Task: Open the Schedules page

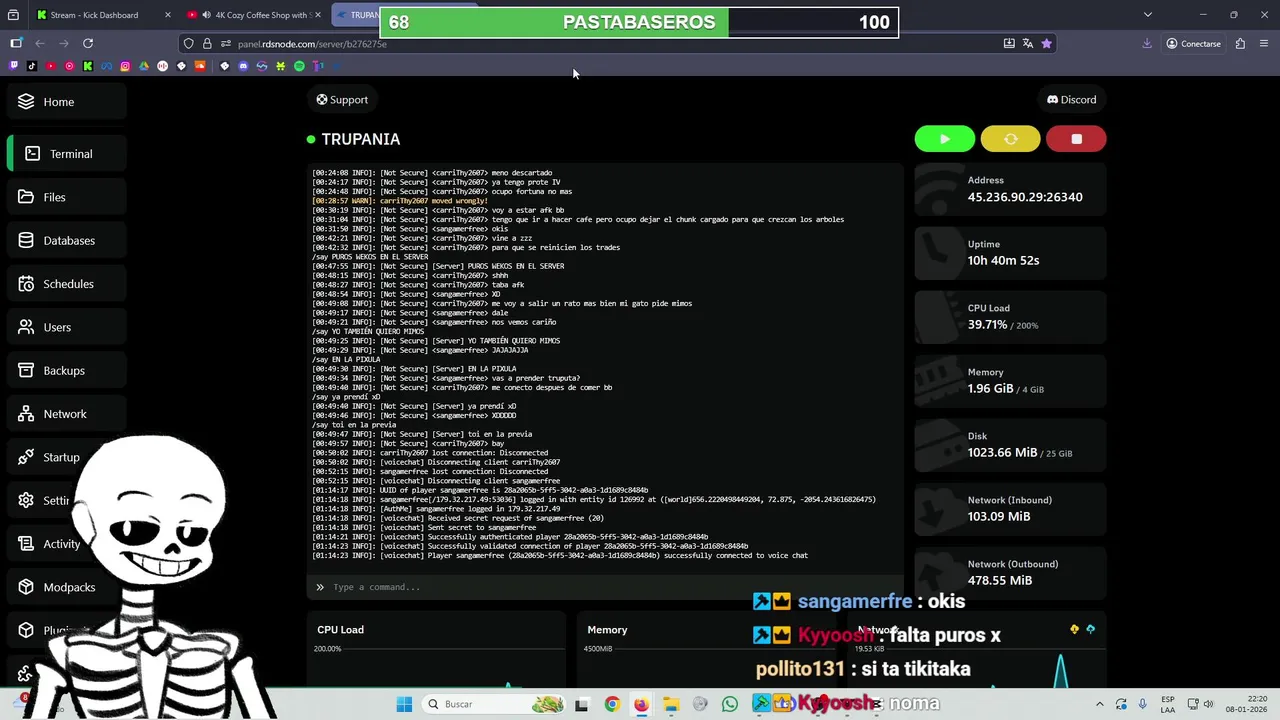Action: tap(68, 284)
